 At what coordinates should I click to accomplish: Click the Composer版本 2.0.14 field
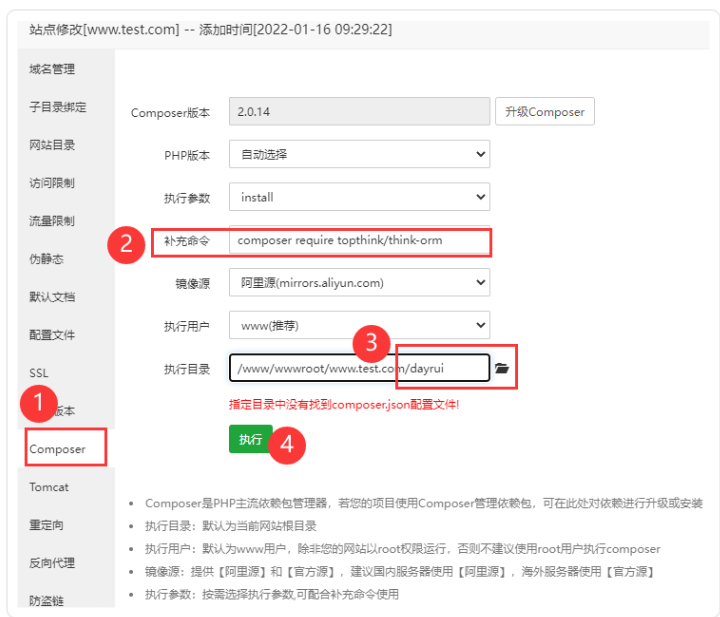(360, 111)
